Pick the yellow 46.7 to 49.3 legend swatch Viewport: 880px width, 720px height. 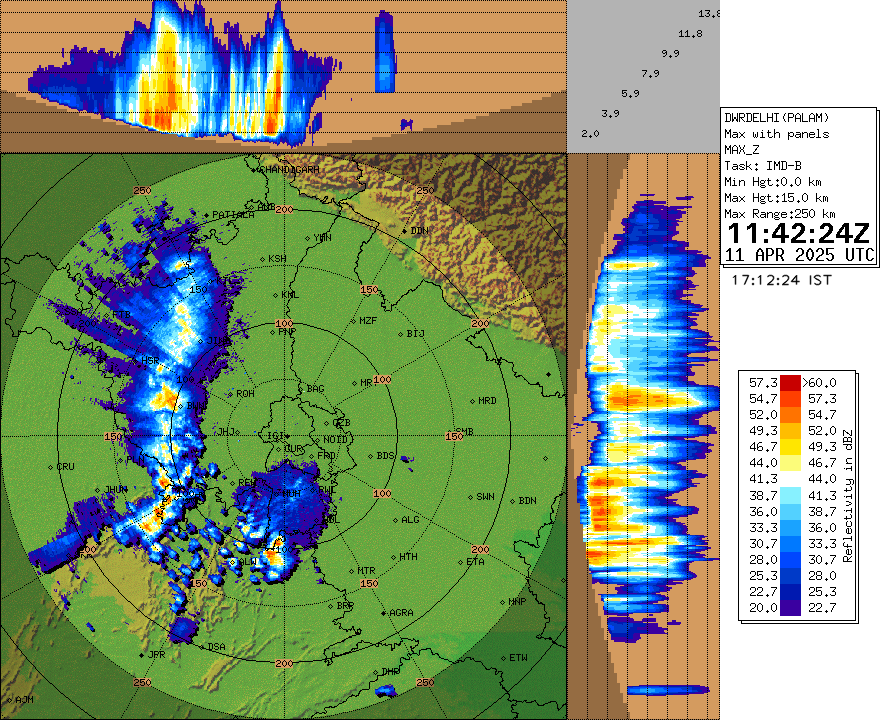tap(790, 447)
